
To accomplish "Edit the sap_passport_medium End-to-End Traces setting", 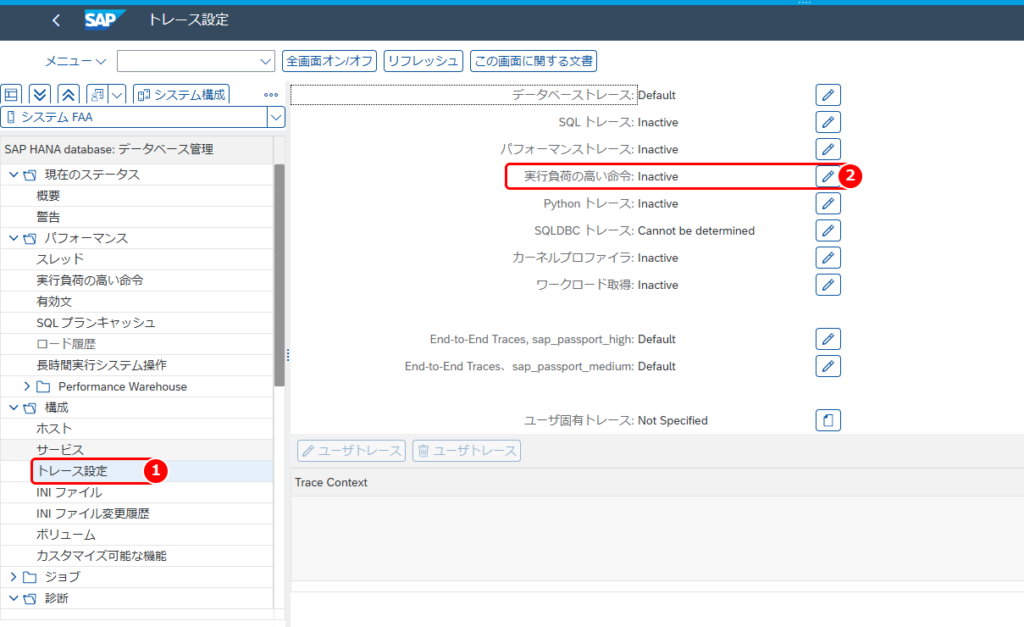I will (827, 366).
